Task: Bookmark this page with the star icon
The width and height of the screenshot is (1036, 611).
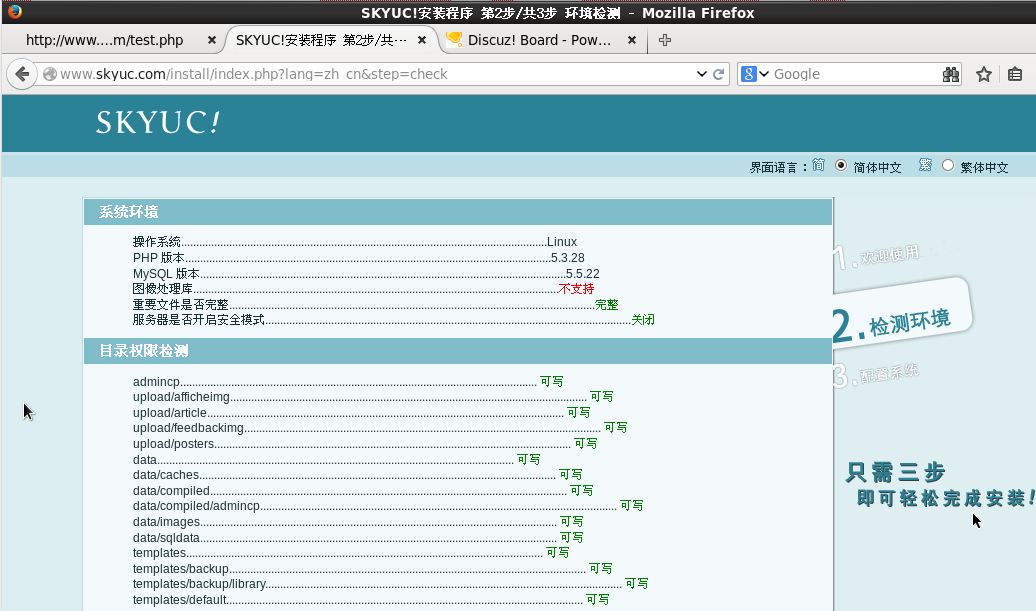Action: pyautogui.click(x=984, y=74)
